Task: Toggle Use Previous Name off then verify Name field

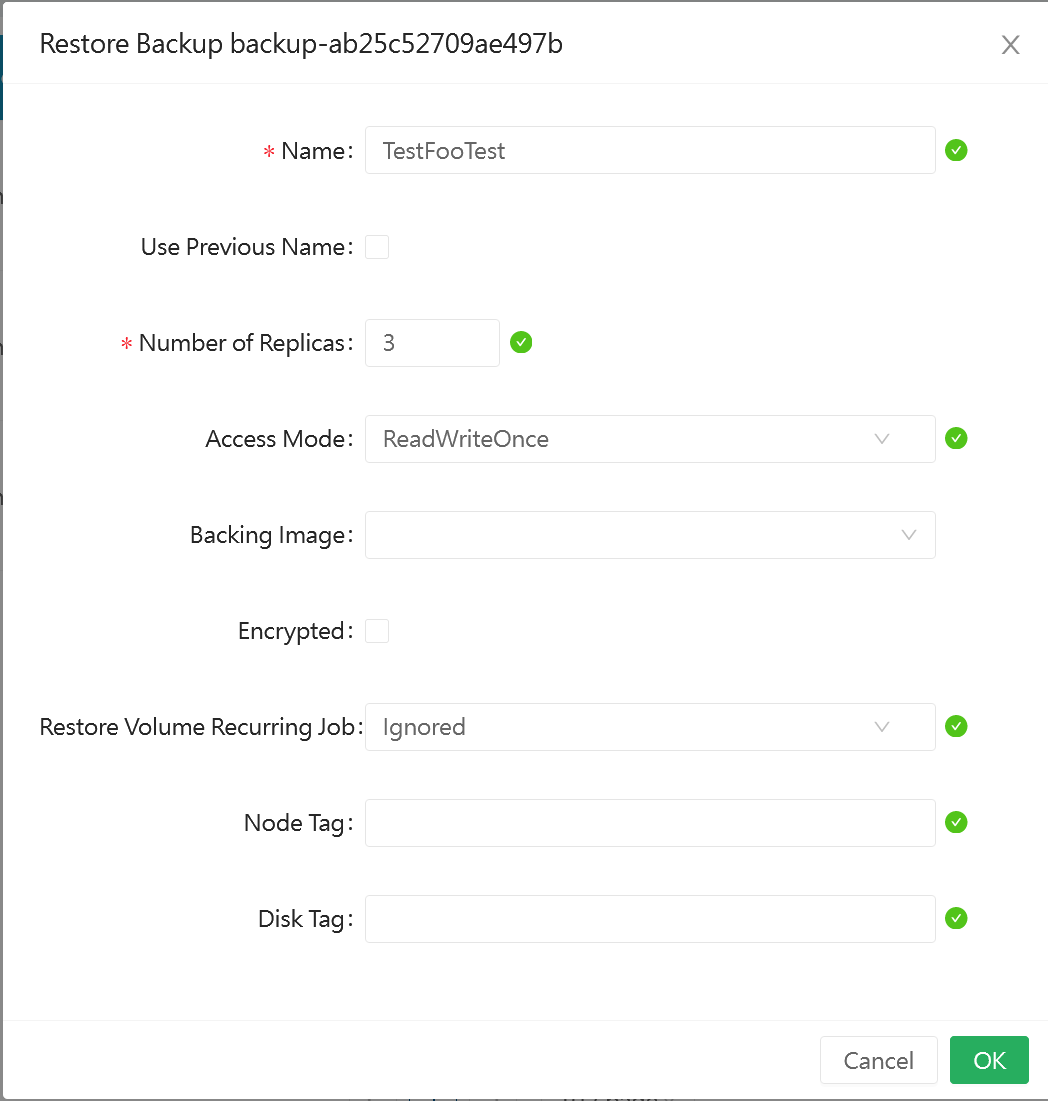Action: (x=377, y=247)
